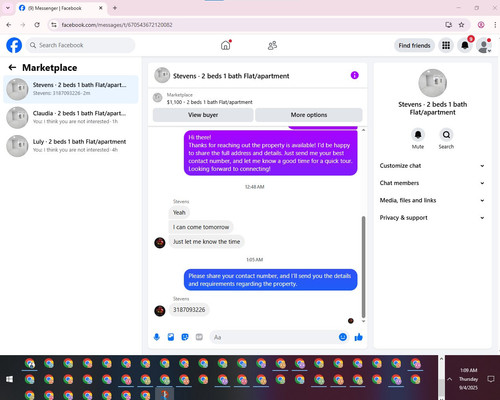Click the back arrow beside Marketplace
The image size is (500, 400).
tap(12, 68)
